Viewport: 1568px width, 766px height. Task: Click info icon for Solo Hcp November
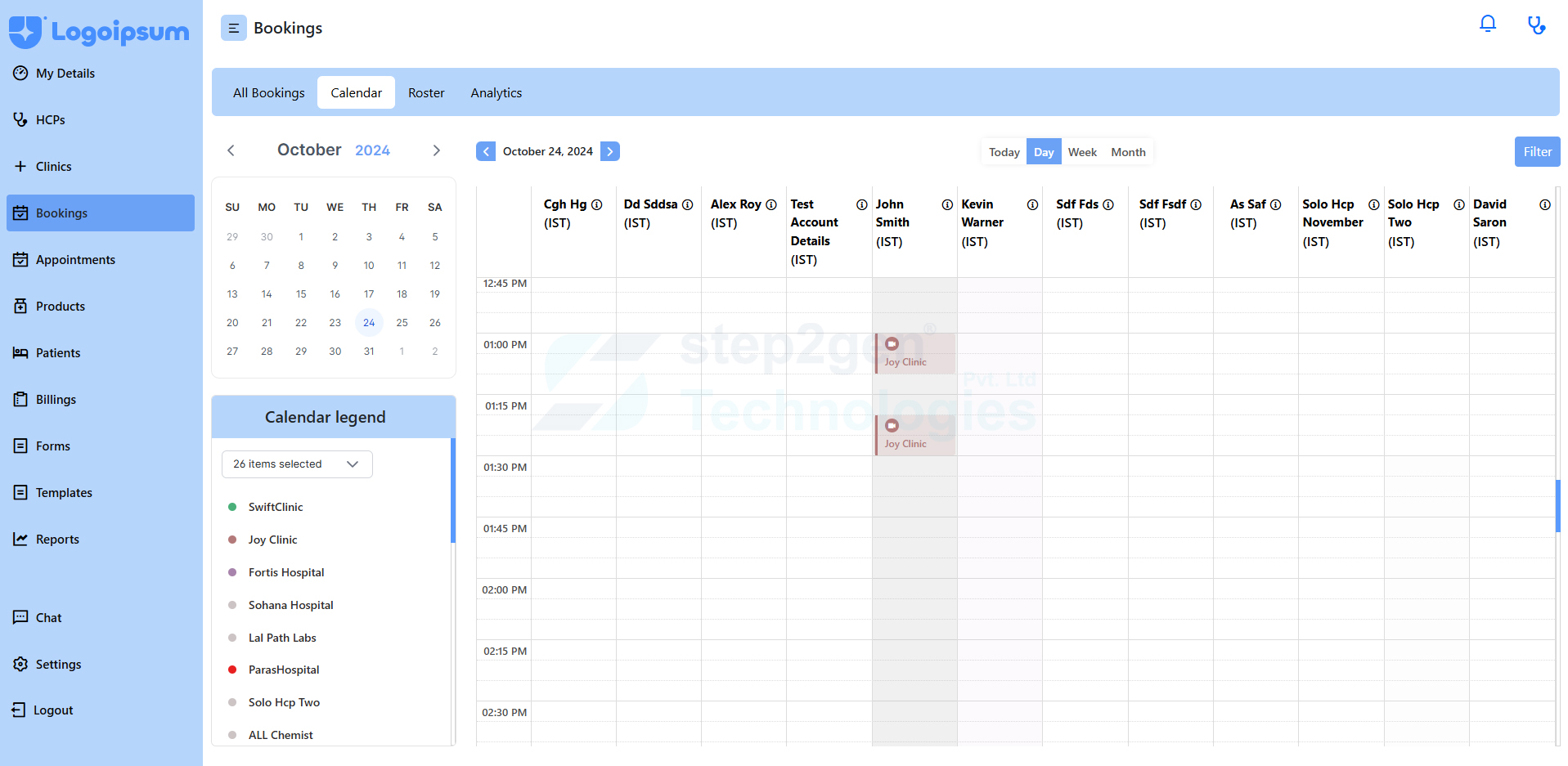coord(1374,204)
